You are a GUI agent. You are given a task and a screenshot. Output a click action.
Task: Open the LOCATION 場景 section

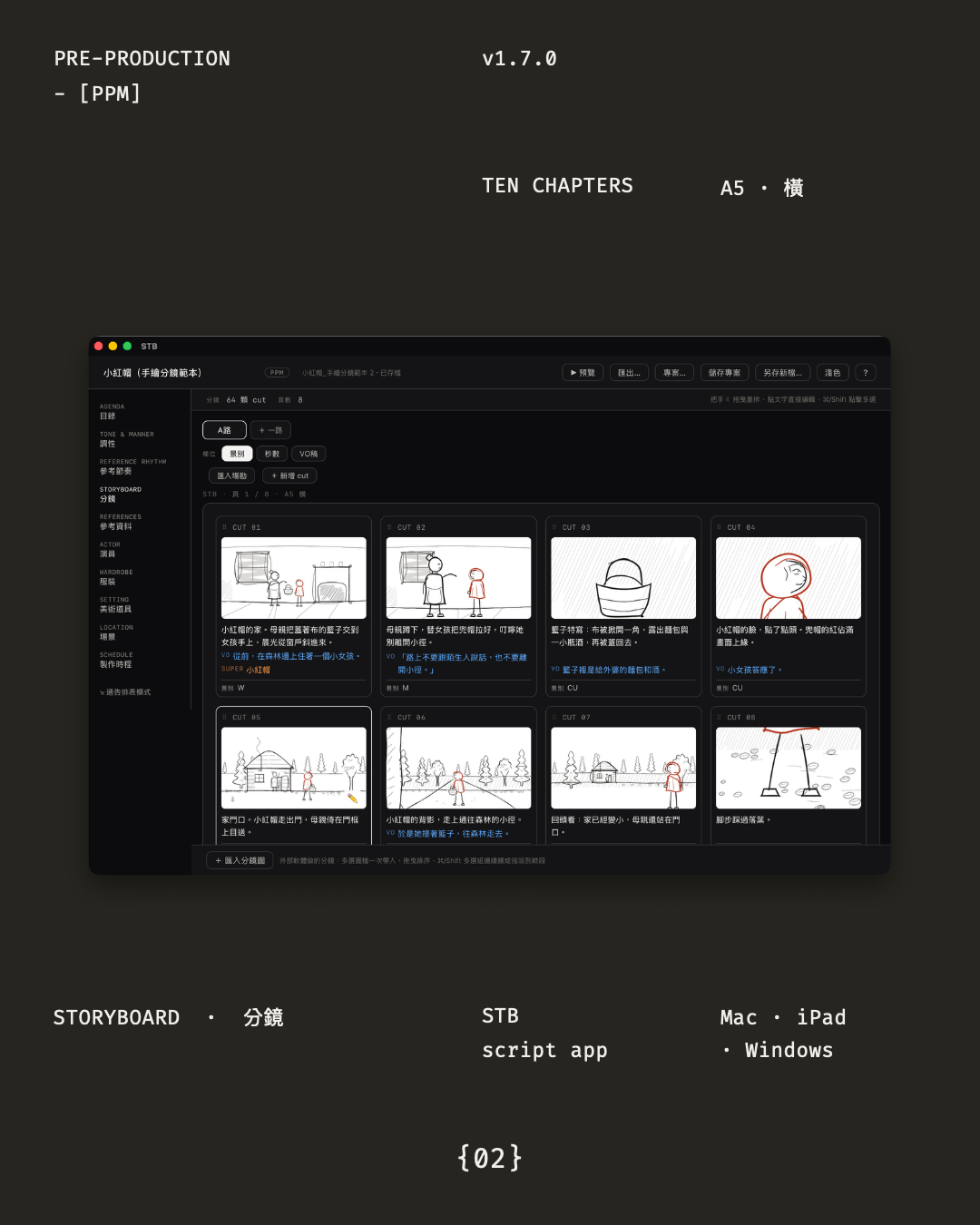(116, 632)
